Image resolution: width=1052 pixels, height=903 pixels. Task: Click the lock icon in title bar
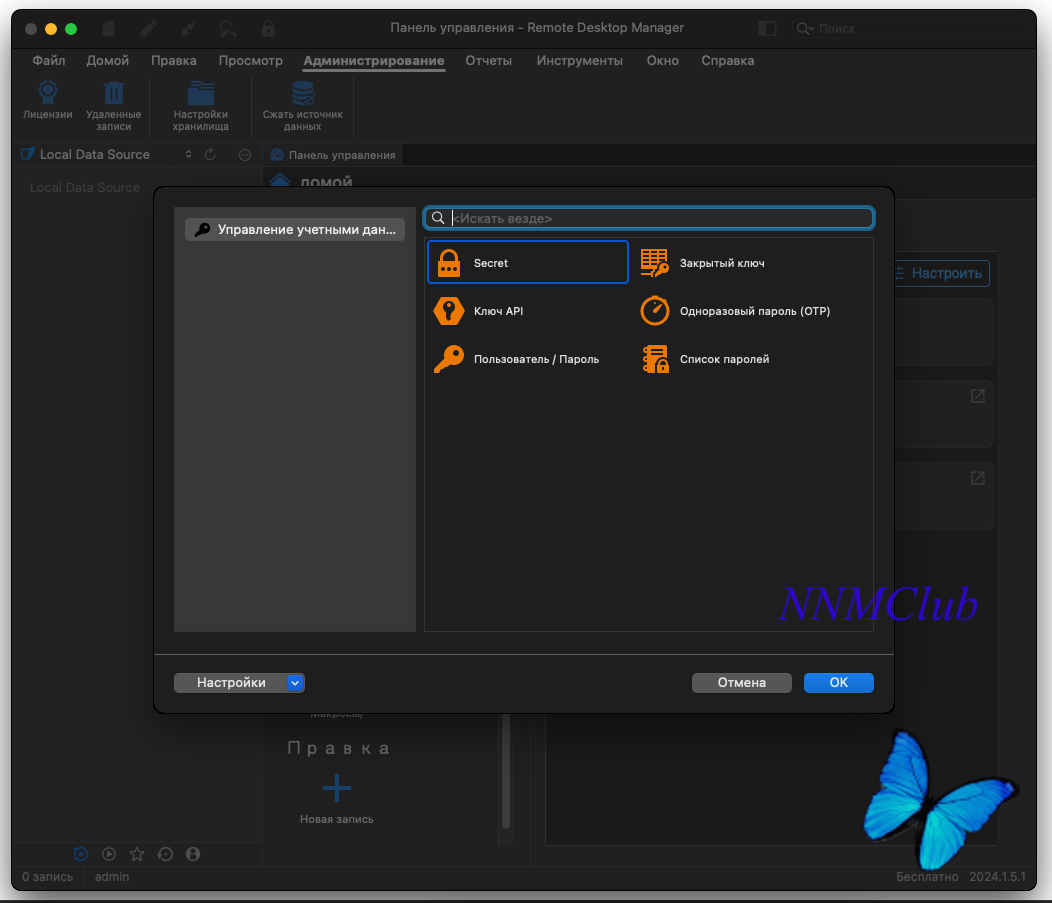(x=268, y=28)
